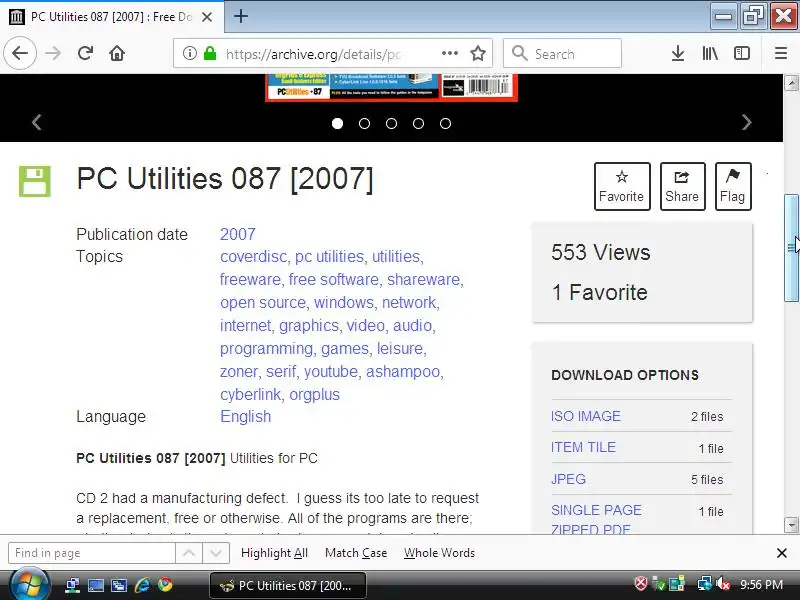Switch to the PC Utilities 087 tab
The height and width of the screenshot is (600, 800).
111,17
